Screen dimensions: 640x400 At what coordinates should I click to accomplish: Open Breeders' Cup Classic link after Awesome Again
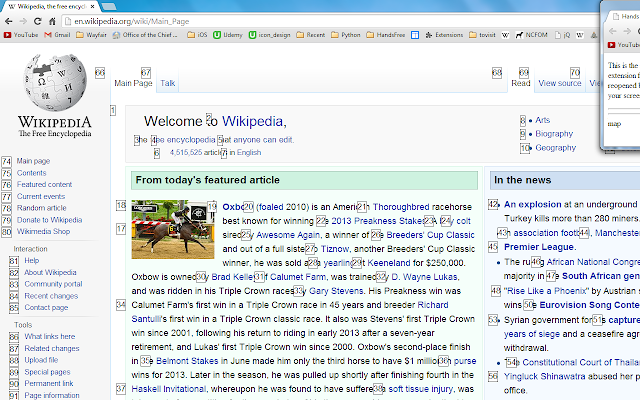pos(430,235)
